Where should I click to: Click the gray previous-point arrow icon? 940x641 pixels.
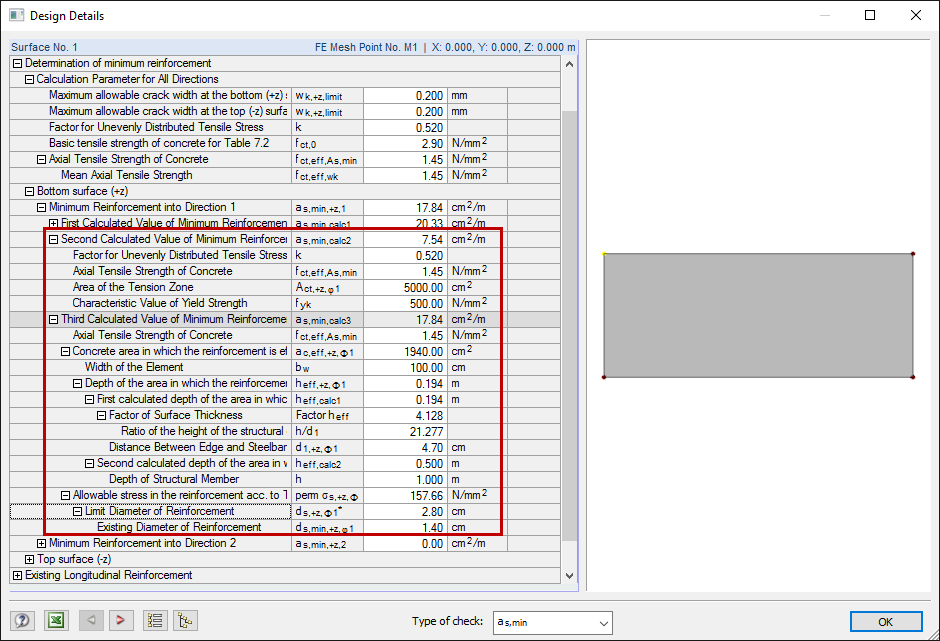click(x=91, y=620)
